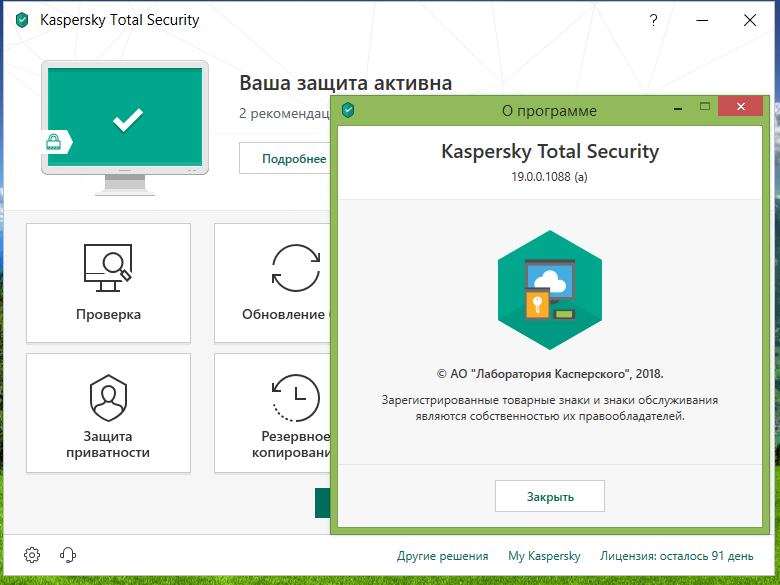Close the О программе dialog with red X
Image resolution: width=780 pixels, height=585 pixels.
pos(740,106)
